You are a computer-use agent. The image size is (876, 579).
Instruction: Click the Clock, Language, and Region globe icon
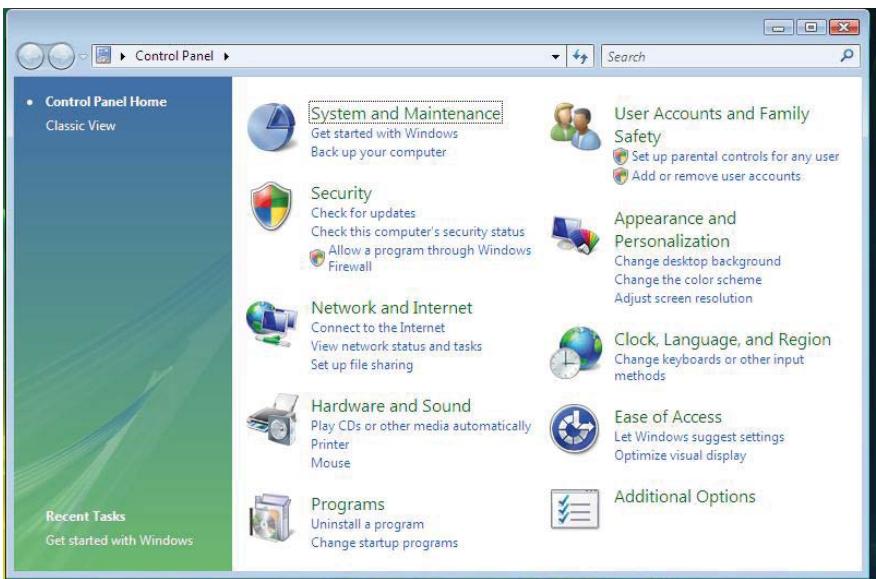[x=576, y=353]
